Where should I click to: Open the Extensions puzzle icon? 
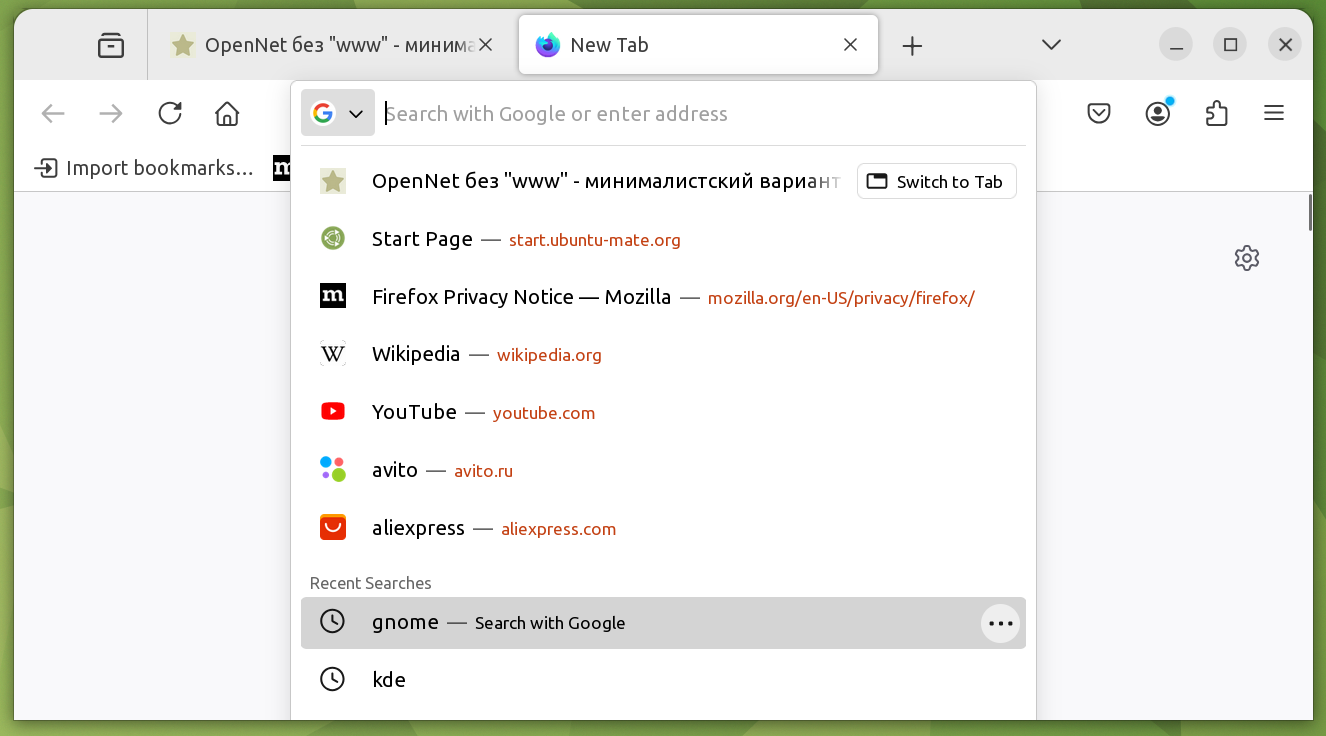tap(1216, 113)
